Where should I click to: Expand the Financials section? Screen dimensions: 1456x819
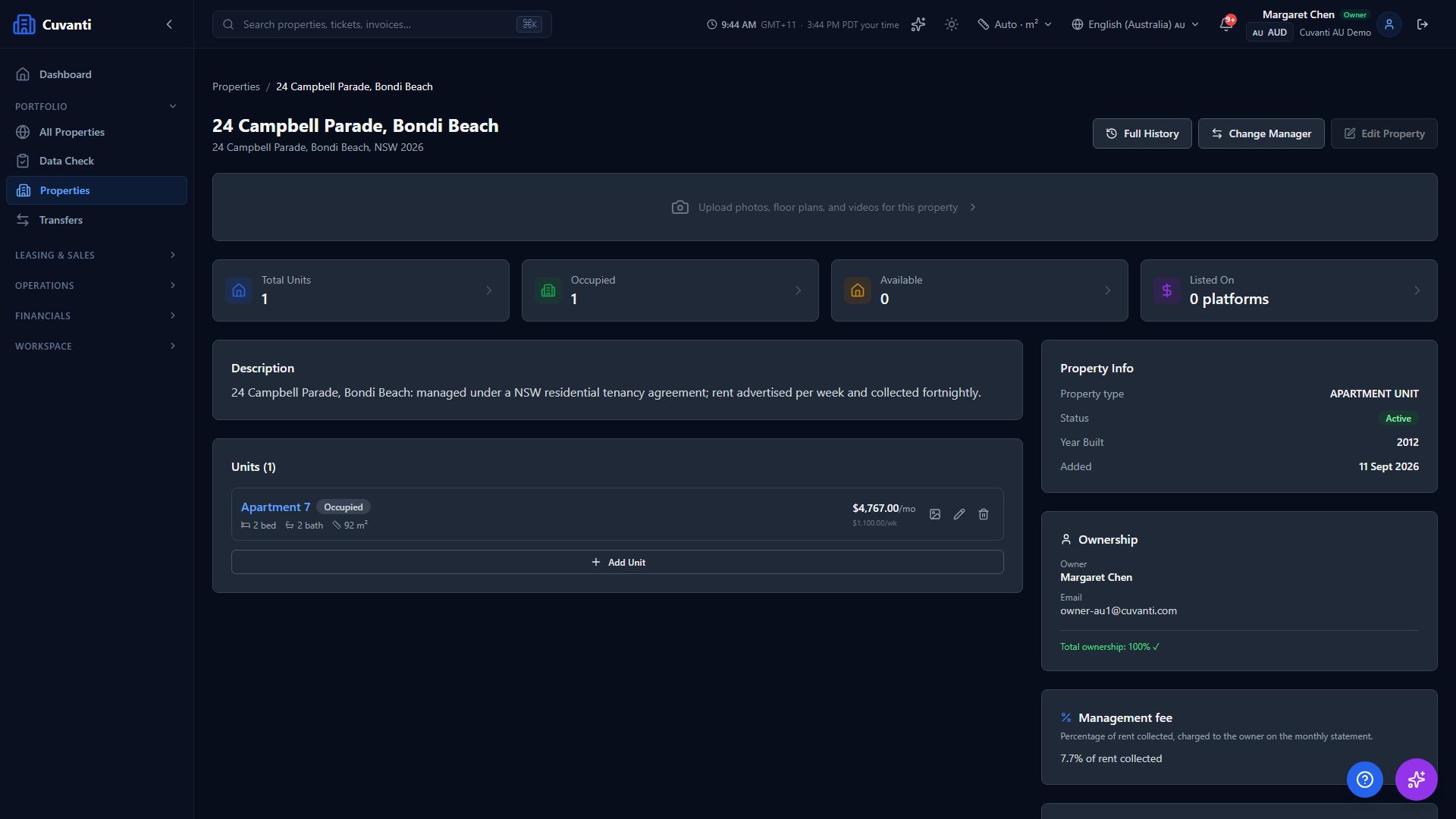coord(96,315)
